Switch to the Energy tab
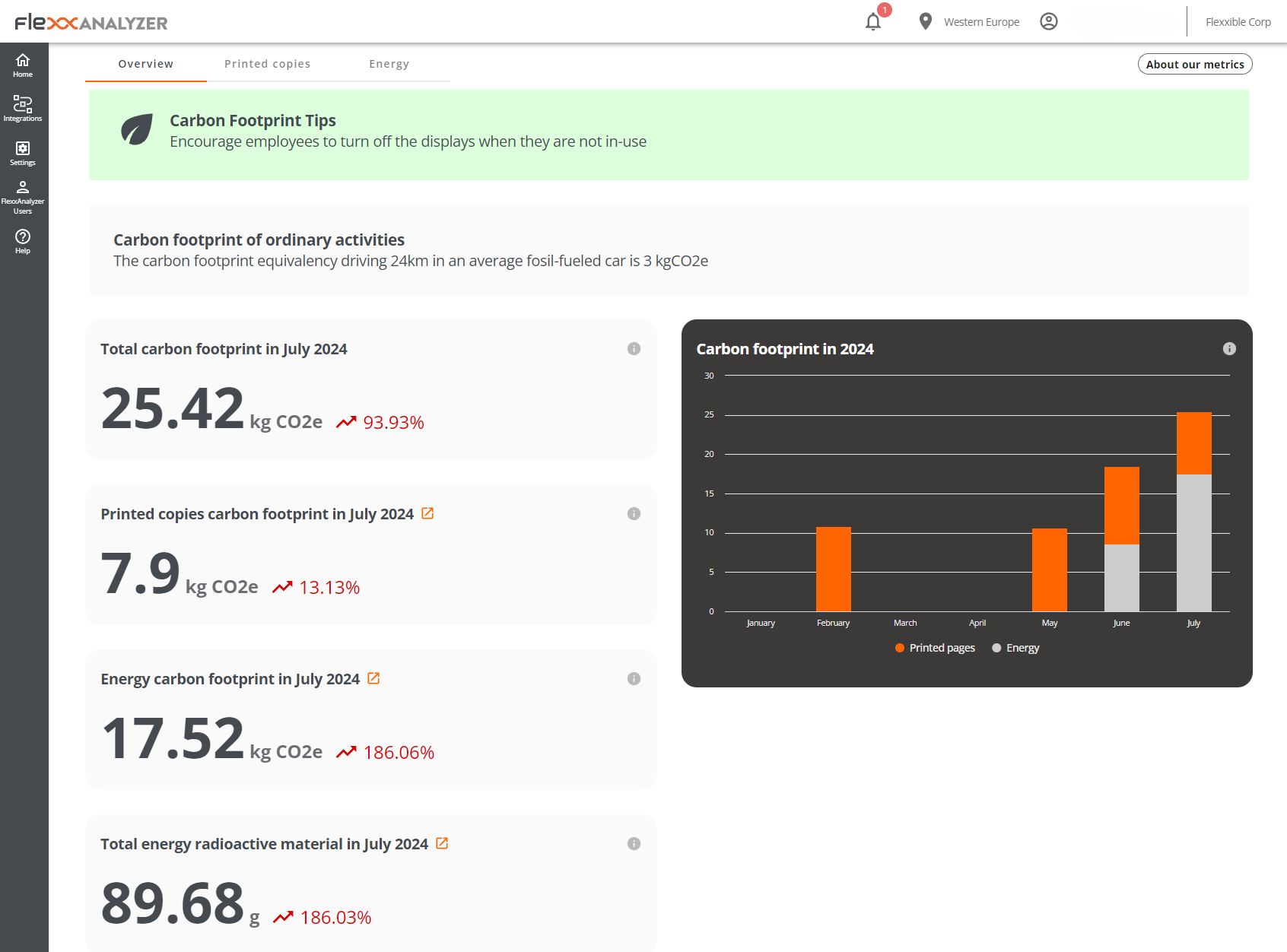Viewport: 1287px width, 952px height. [389, 64]
